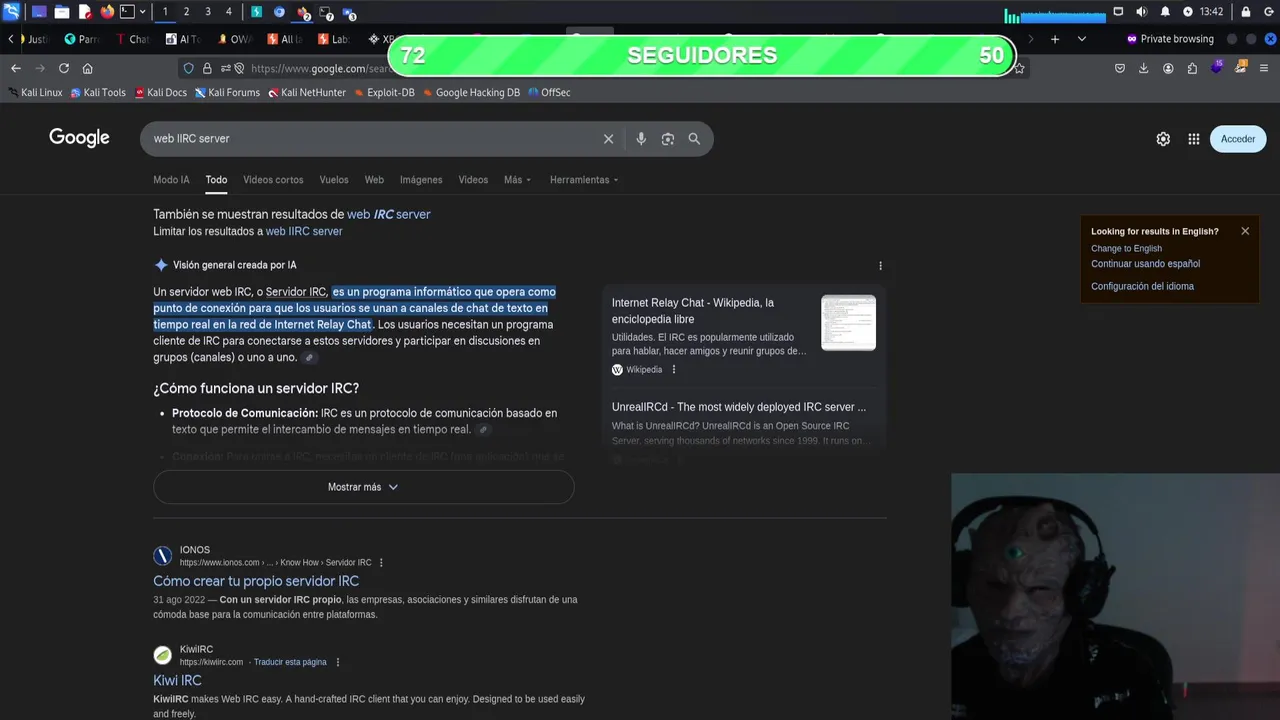Bookmark this page with the star icon
This screenshot has height=720, width=1280.
pyautogui.click(x=1019, y=68)
